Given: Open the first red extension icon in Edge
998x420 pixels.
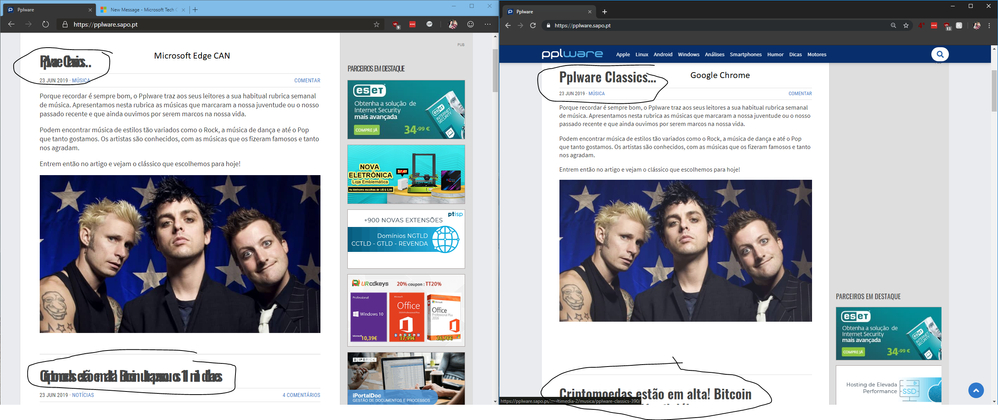Looking at the screenshot, I should pyautogui.click(x=395, y=25).
